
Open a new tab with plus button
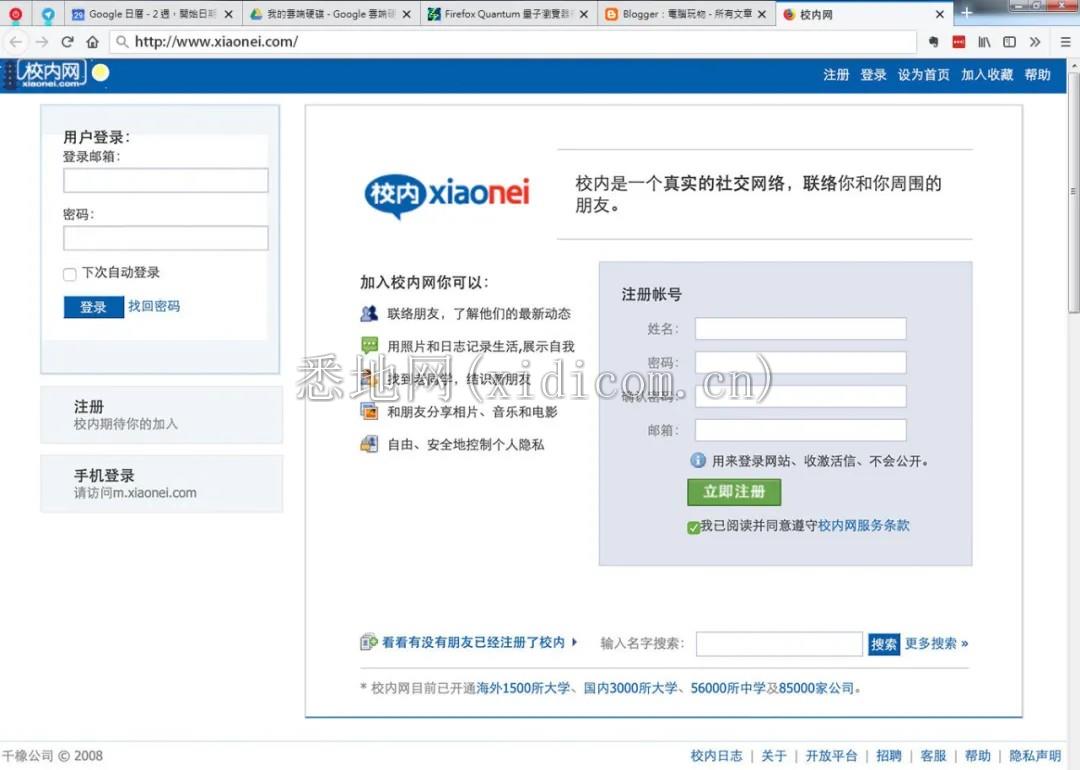pos(966,13)
